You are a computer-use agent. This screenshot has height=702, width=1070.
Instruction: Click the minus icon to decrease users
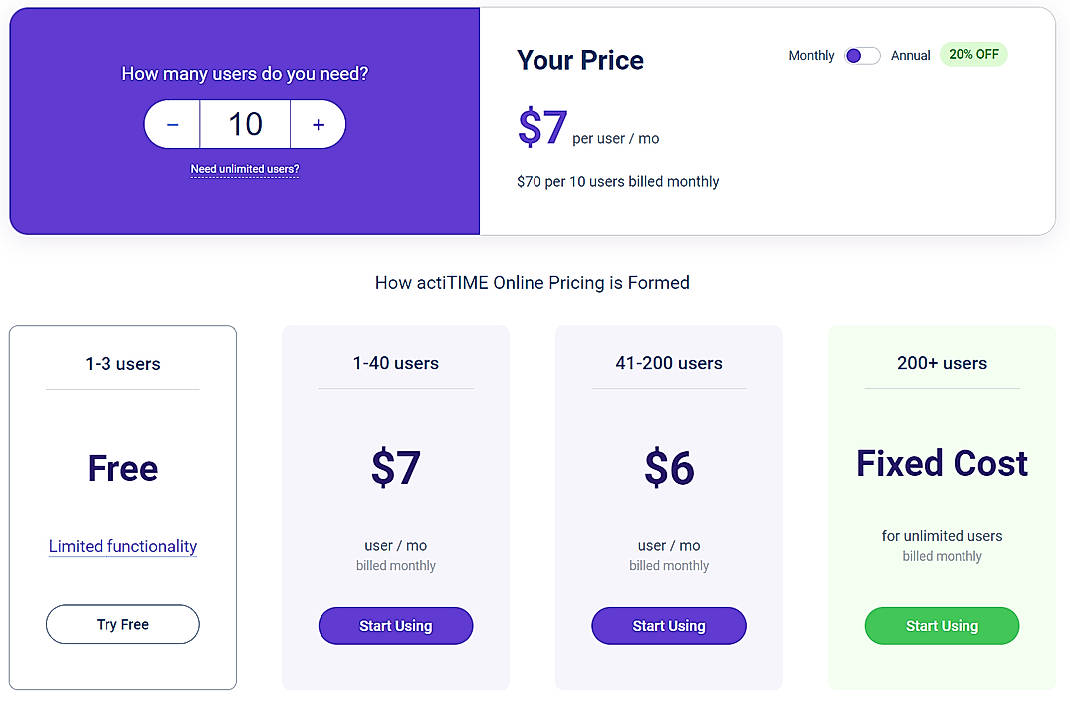click(x=171, y=124)
